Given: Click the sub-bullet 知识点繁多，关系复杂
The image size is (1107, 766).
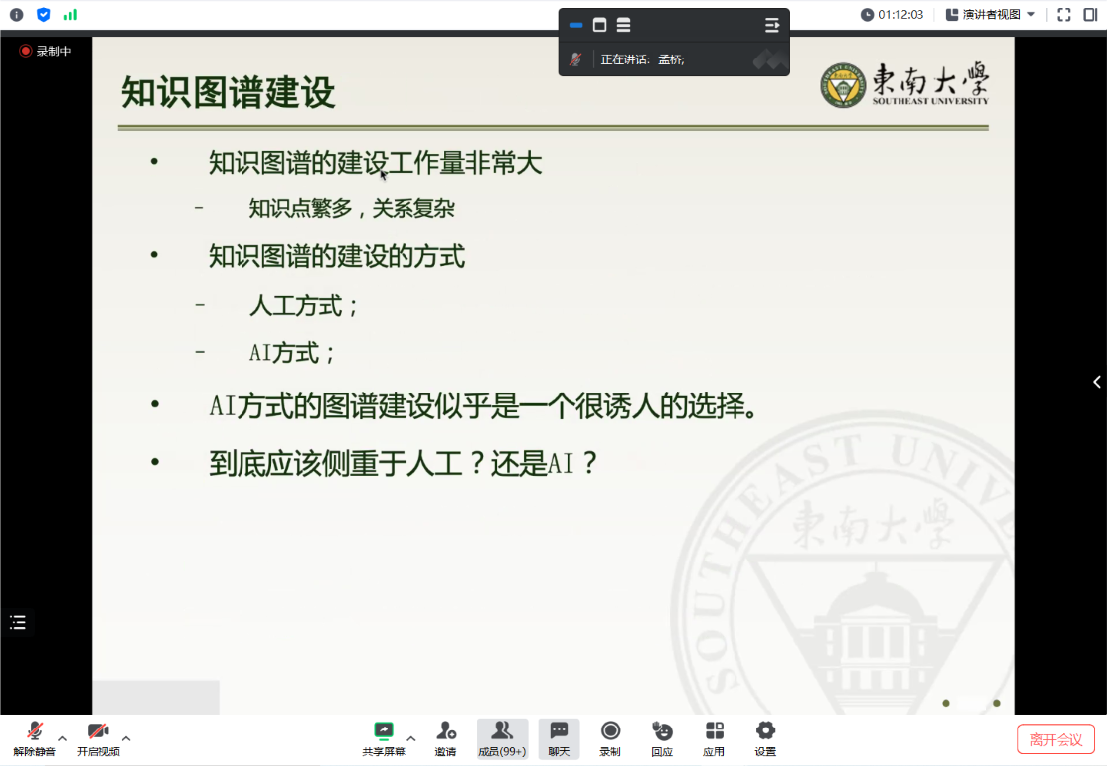Looking at the screenshot, I should point(352,208).
